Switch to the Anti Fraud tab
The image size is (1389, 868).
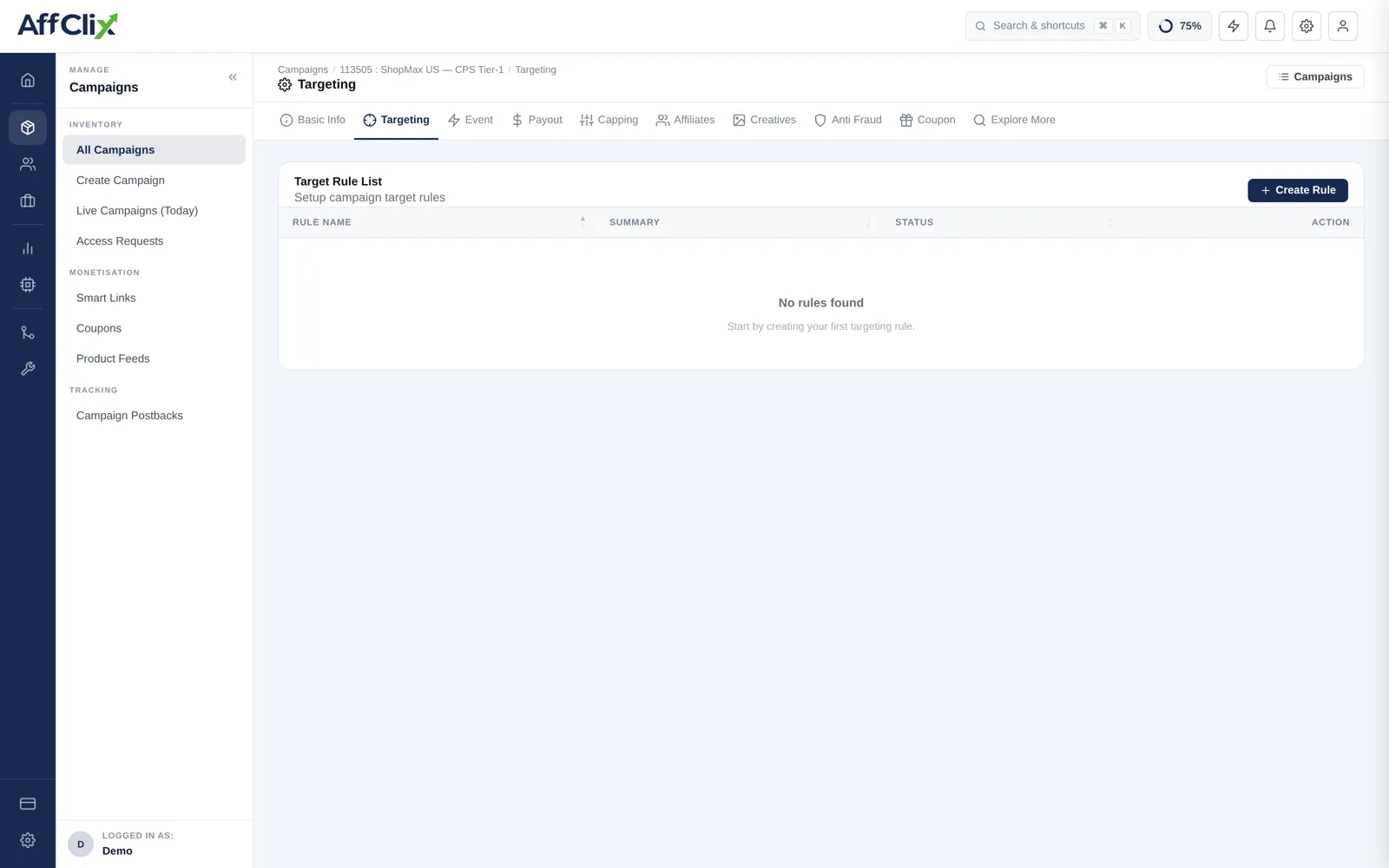click(847, 120)
